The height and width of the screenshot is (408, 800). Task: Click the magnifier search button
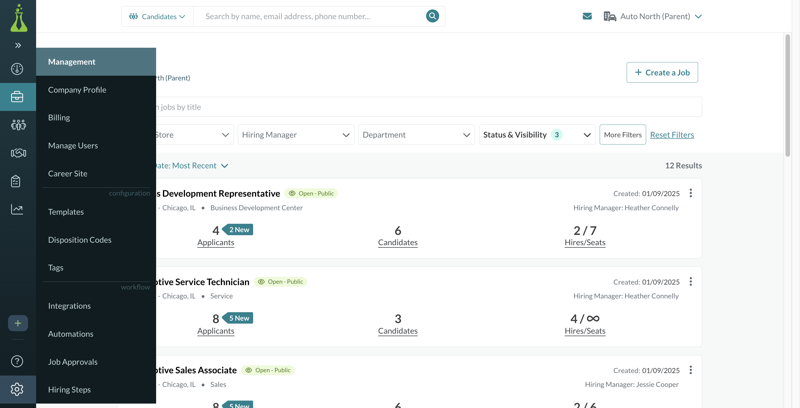coord(432,16)
